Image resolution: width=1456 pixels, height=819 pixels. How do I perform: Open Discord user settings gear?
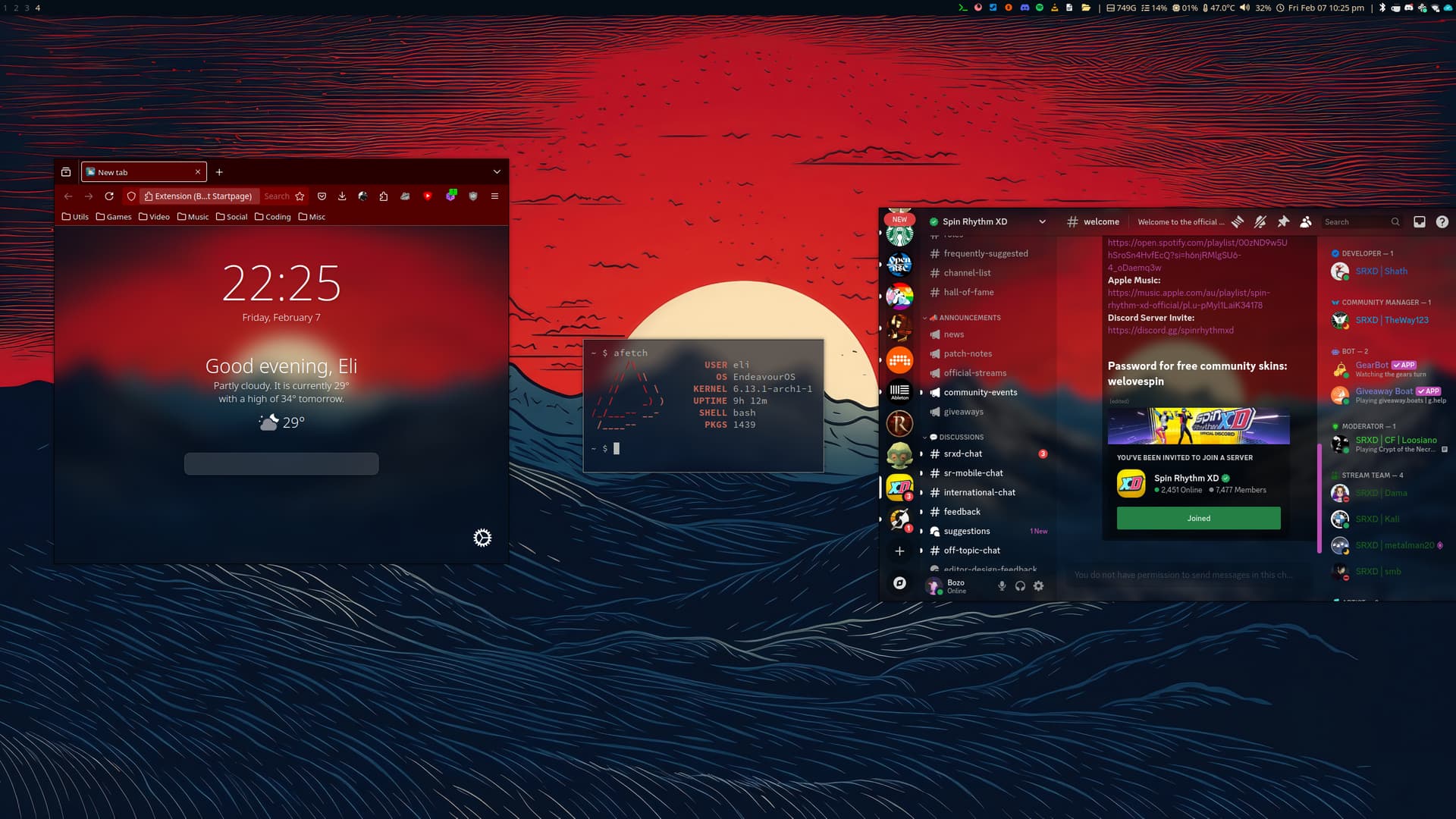click(1039, 585)
